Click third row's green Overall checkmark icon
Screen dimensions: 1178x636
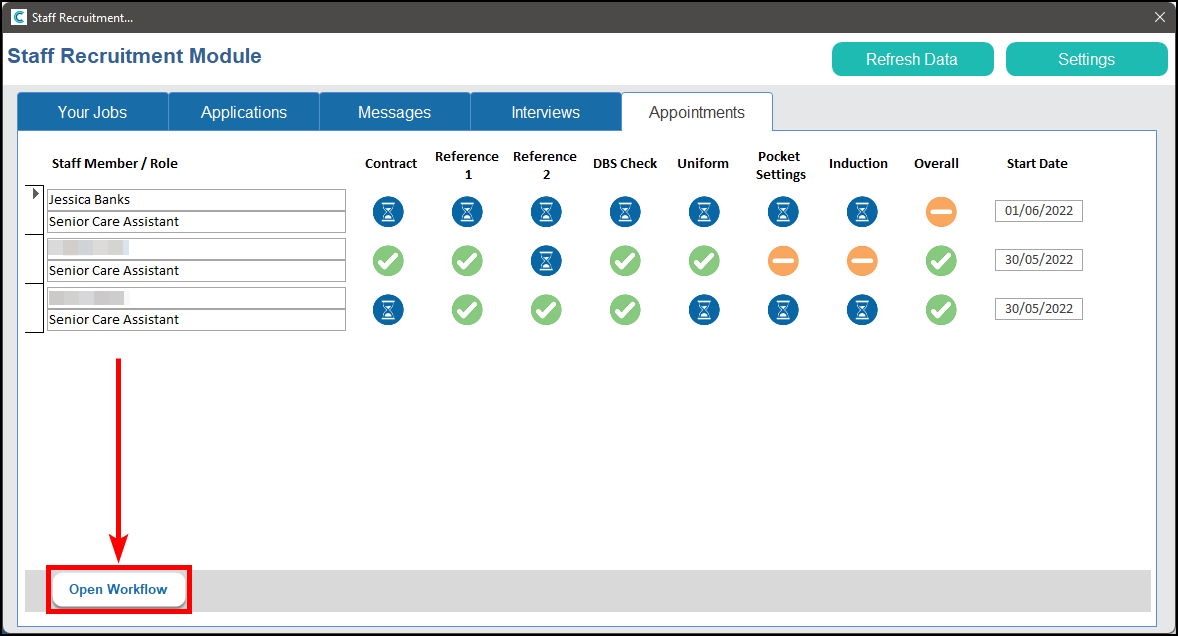940,309
